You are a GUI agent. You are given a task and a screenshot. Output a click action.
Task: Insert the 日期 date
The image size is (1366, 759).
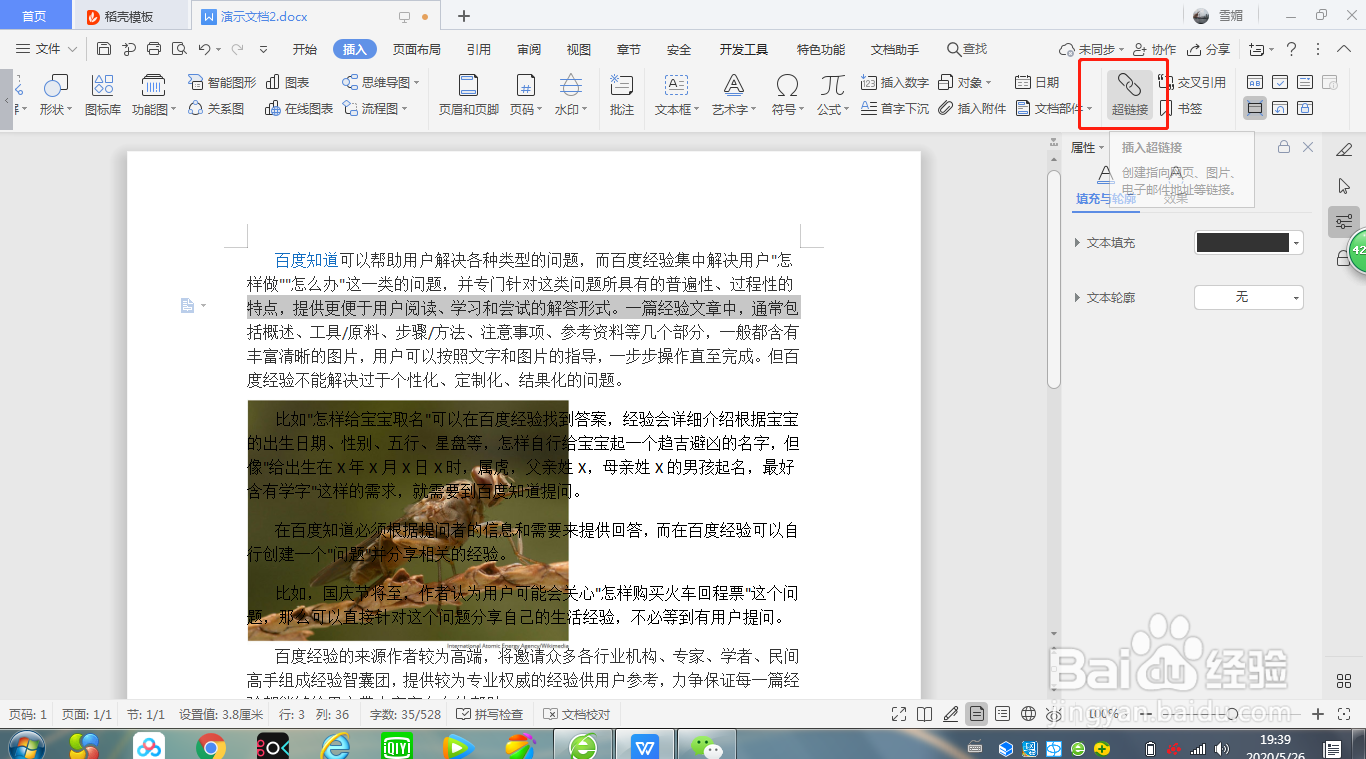(1037, 82)
